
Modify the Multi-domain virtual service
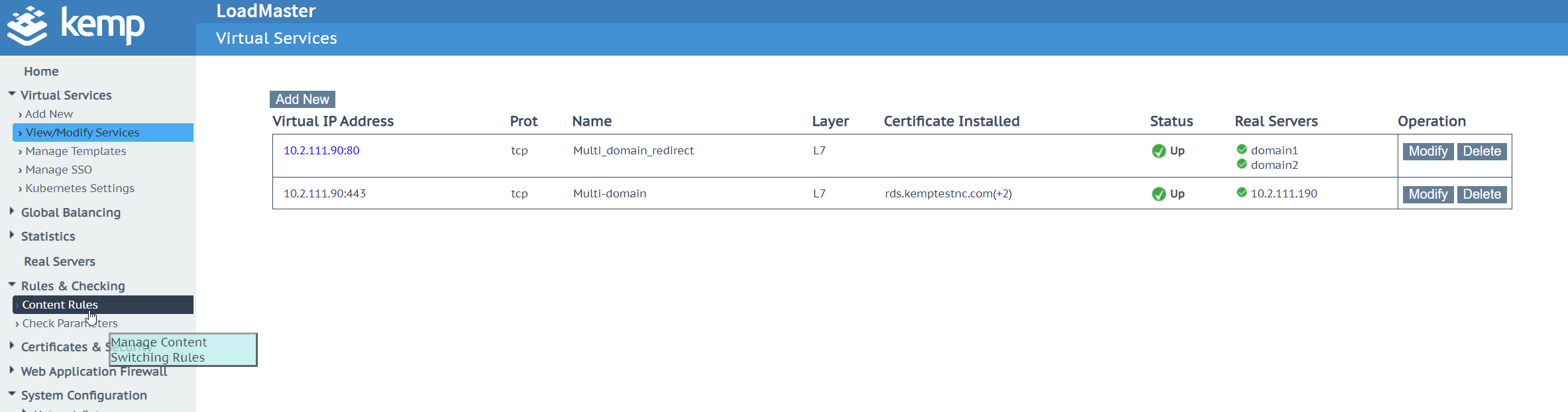pyautogui.click(x=1428, y=194)
